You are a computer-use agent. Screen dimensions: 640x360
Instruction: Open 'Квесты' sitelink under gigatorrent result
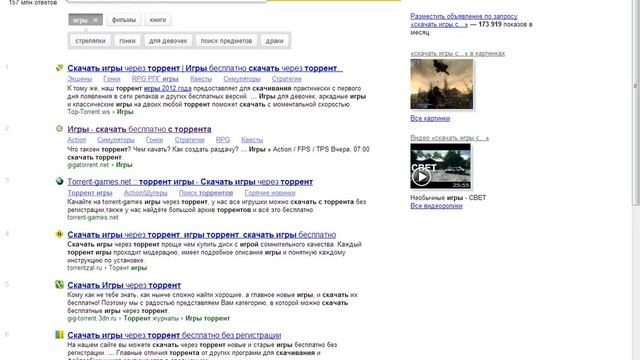click(252, 140)
